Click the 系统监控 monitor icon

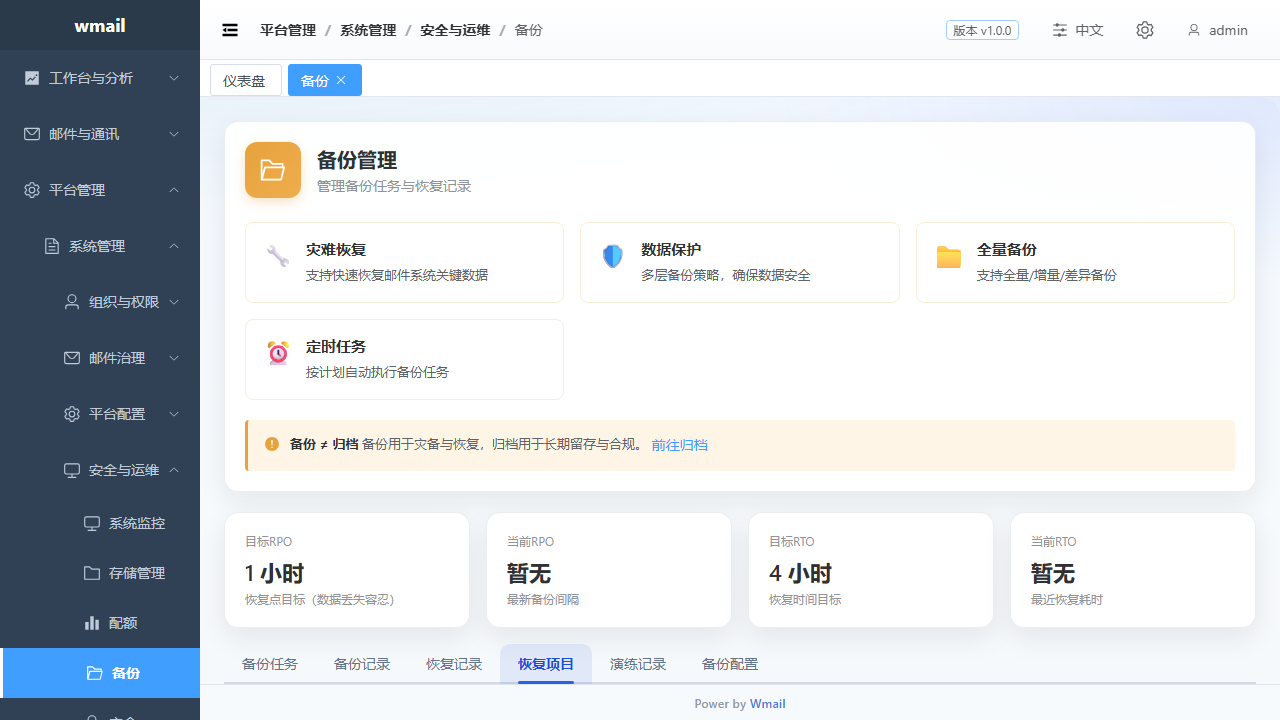[92, 523]
